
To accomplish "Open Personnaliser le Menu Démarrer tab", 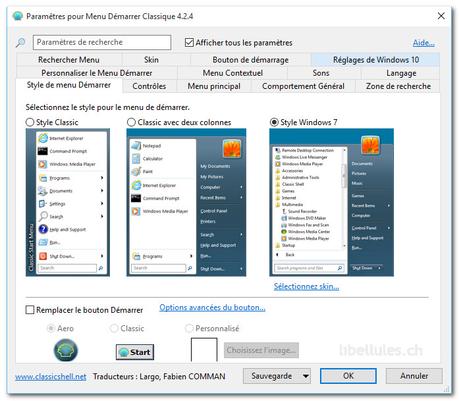I will pyautogui.click(x=97, y=73).
